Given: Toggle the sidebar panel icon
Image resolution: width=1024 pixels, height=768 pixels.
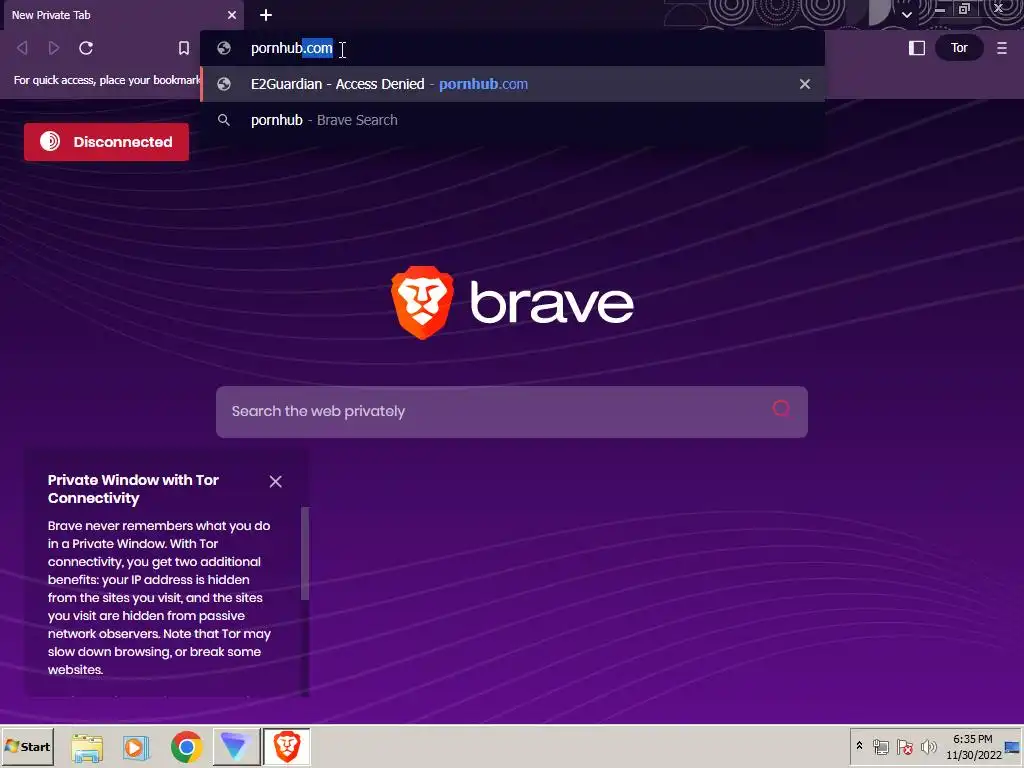Looking at the screenshot, I should click(x=917, y=48).
